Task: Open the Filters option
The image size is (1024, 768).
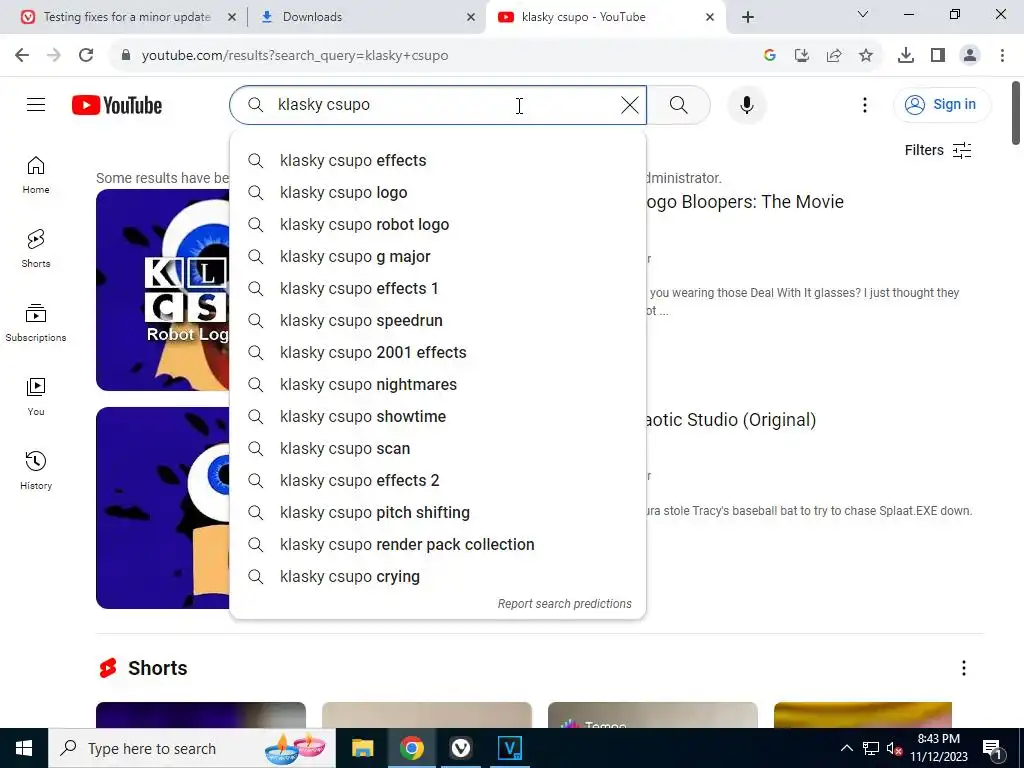Action: coord(938,150)
